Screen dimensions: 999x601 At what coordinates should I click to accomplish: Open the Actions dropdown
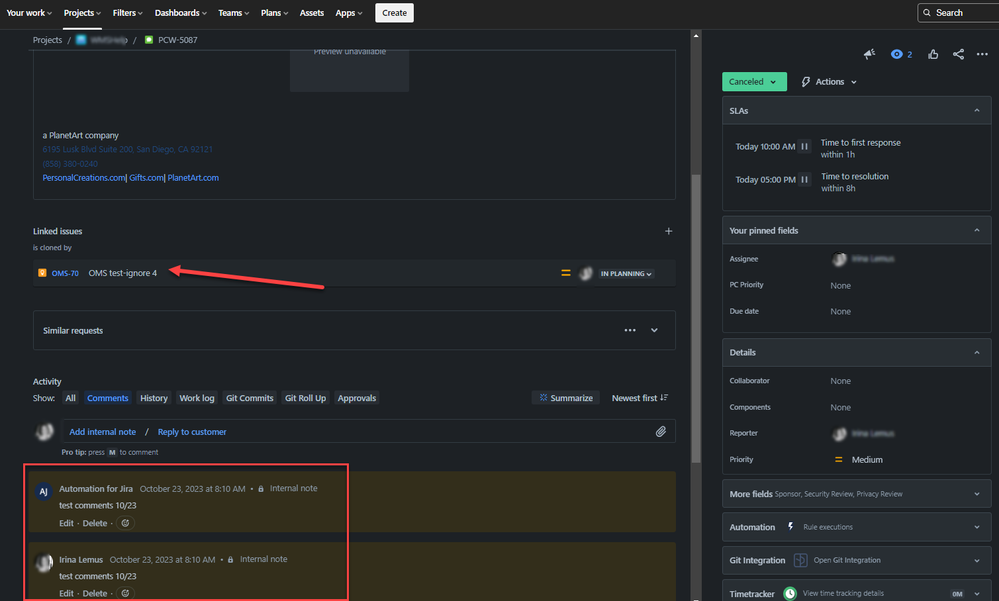click(x=828, y=82)
